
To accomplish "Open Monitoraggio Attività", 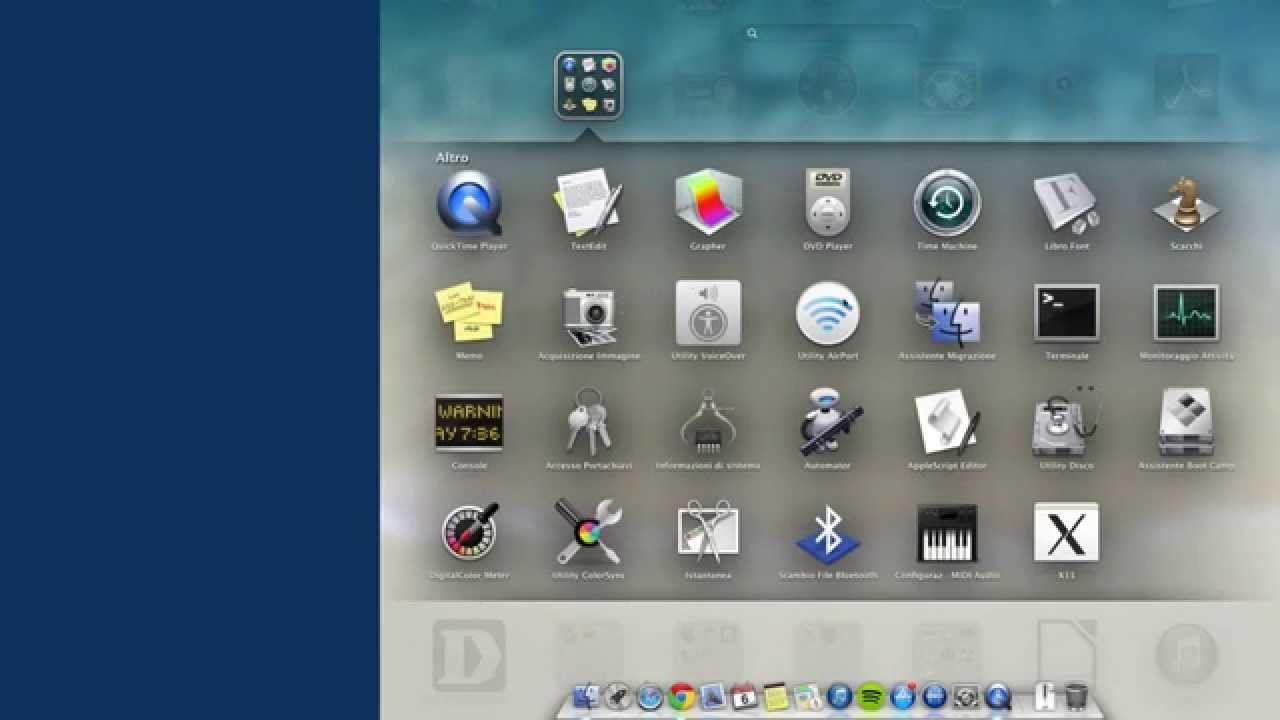I will tap(1186, 313).
